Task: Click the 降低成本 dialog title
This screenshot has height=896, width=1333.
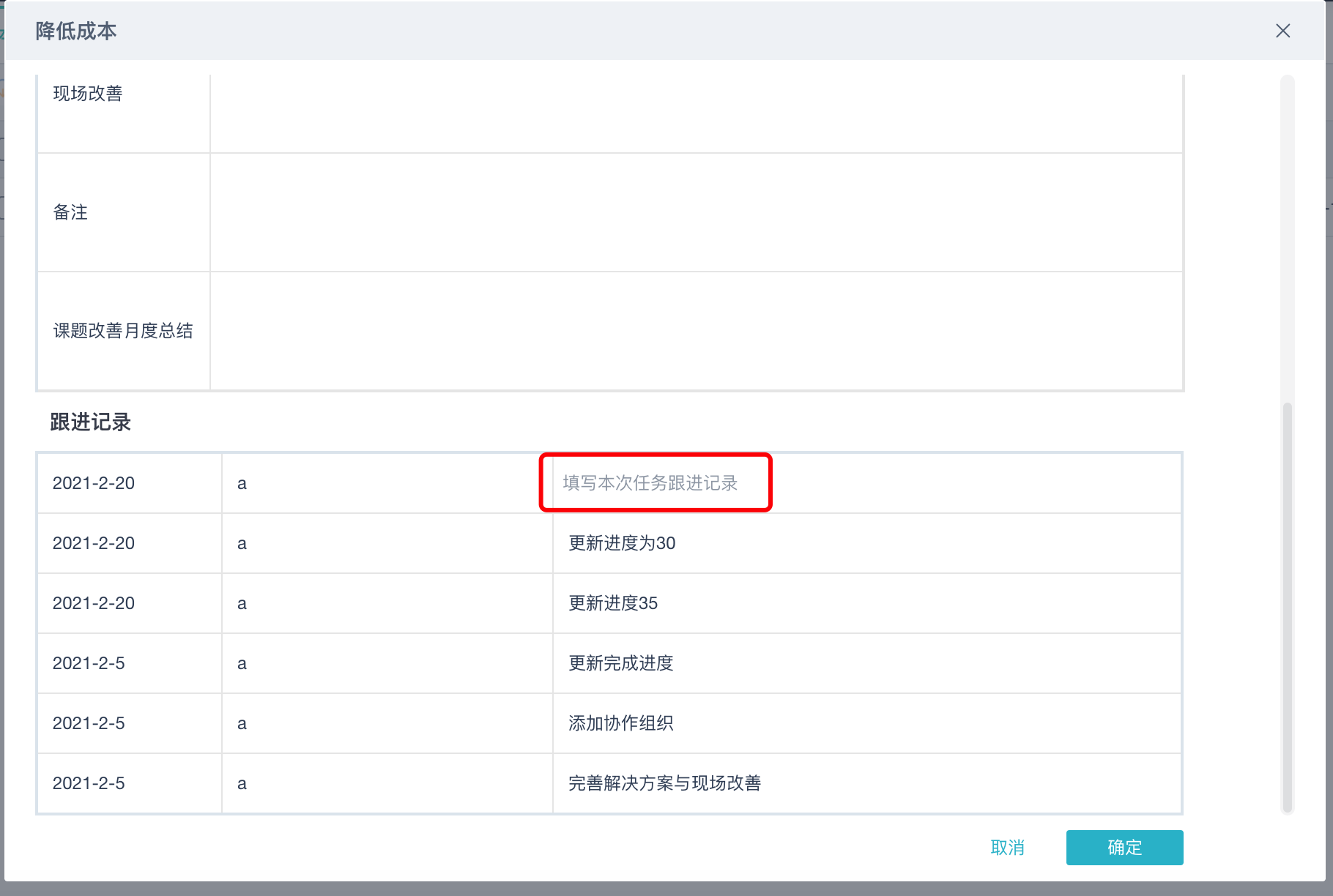Action: coord(76,31)
